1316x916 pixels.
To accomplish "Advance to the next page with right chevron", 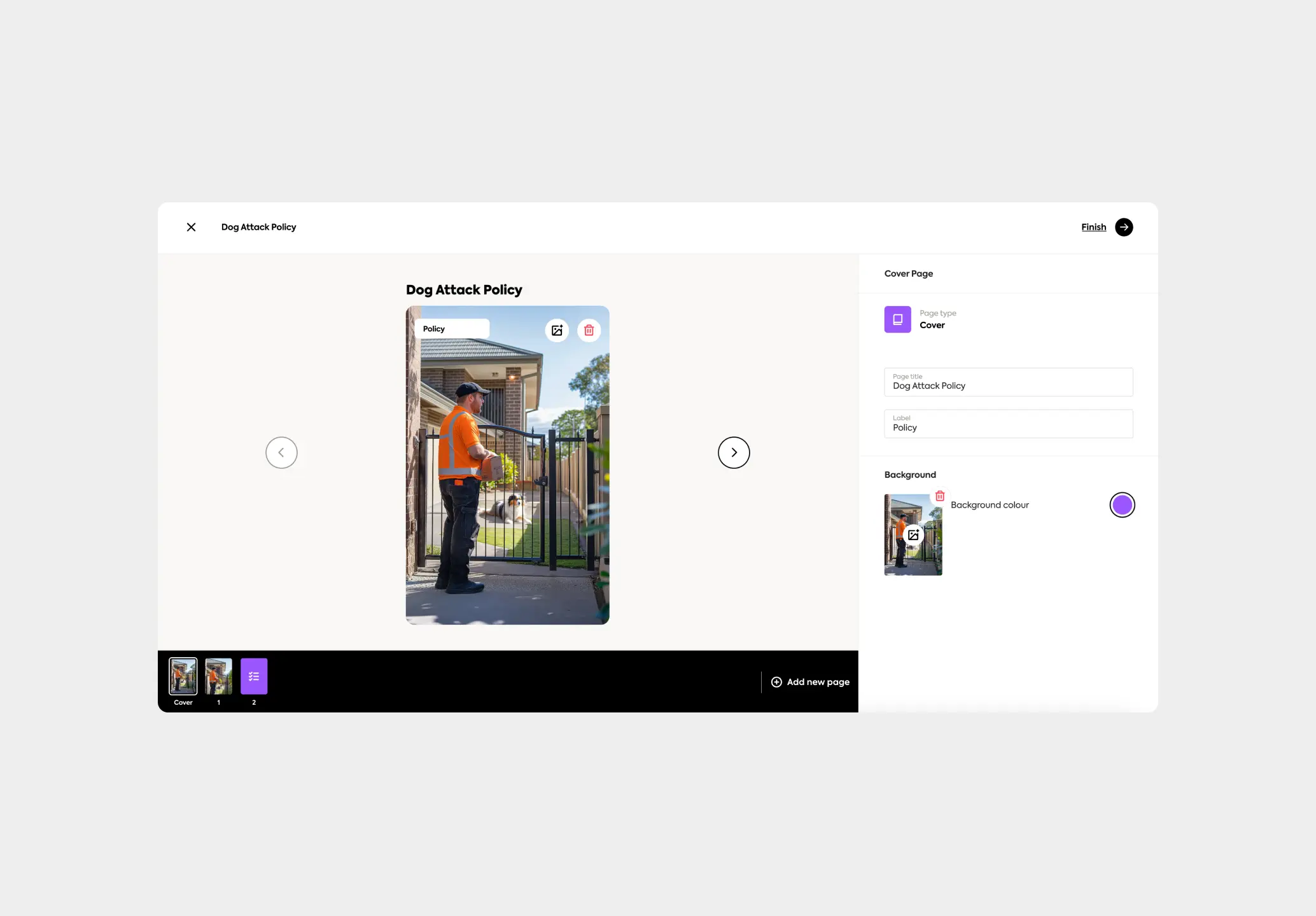I will 734,452.
